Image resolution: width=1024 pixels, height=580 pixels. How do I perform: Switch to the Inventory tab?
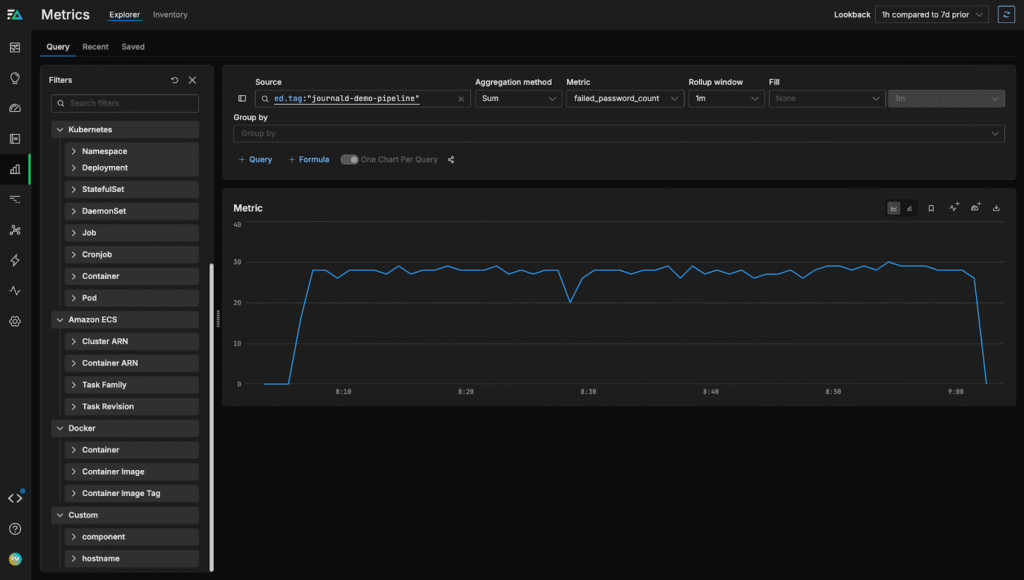[170, 15]
